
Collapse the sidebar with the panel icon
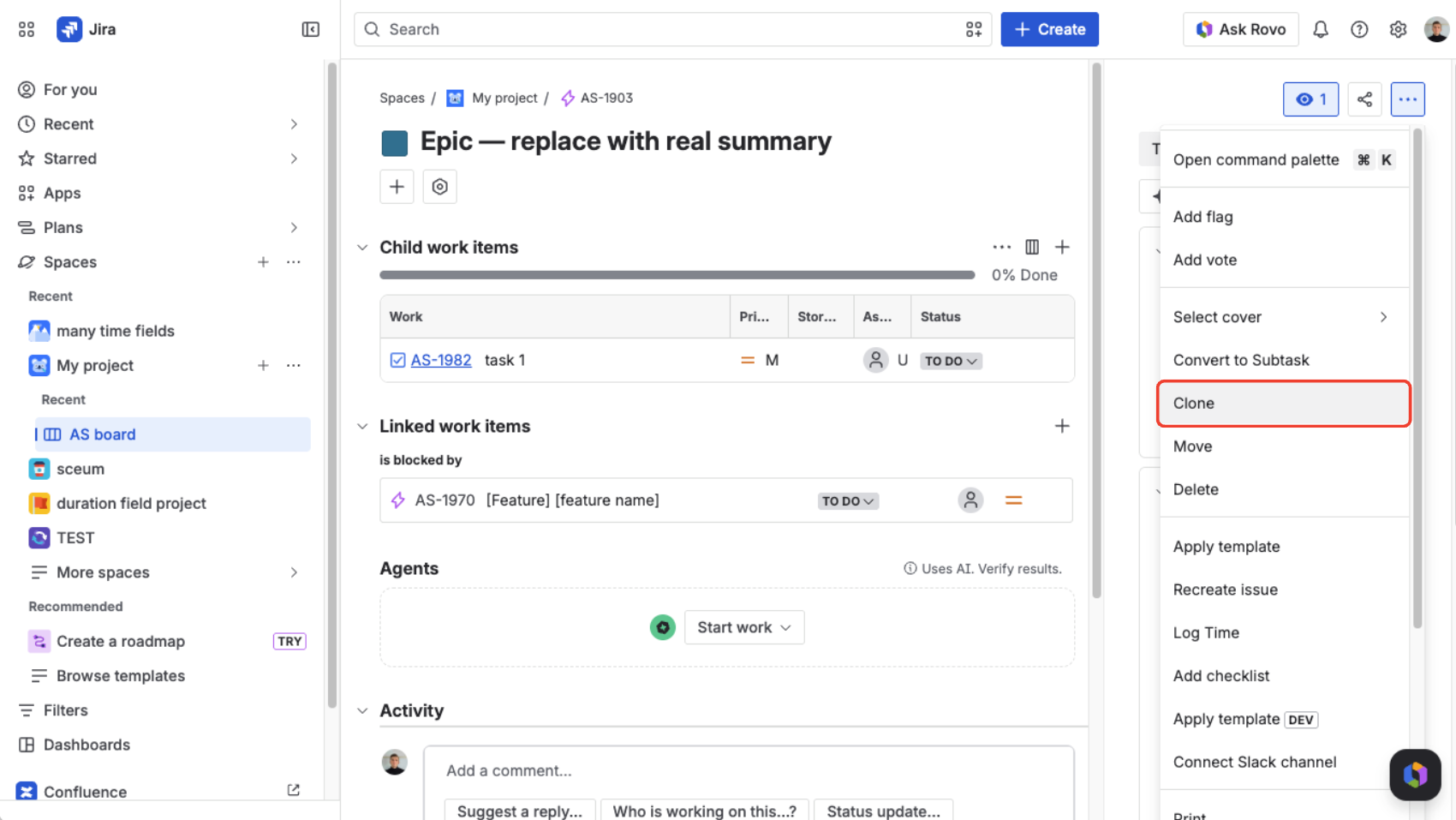coord(311,29)
